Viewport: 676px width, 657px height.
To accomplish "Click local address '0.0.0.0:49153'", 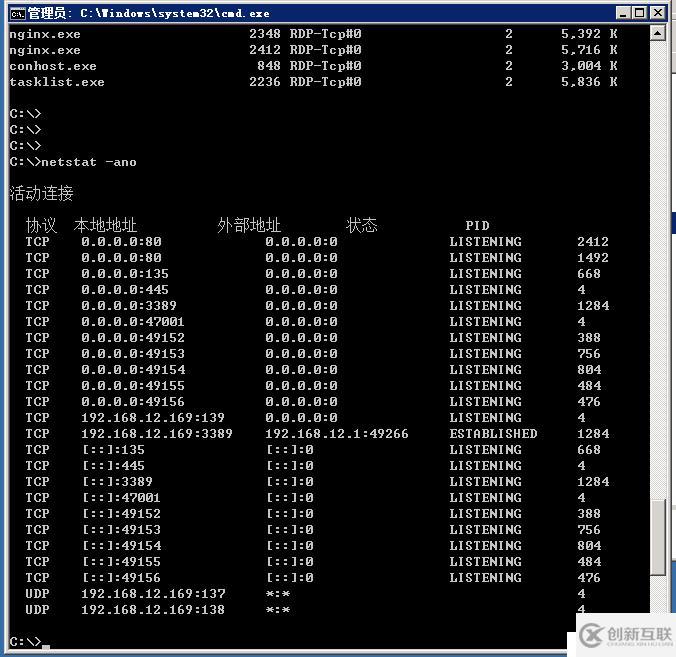I will coord(133,354).
